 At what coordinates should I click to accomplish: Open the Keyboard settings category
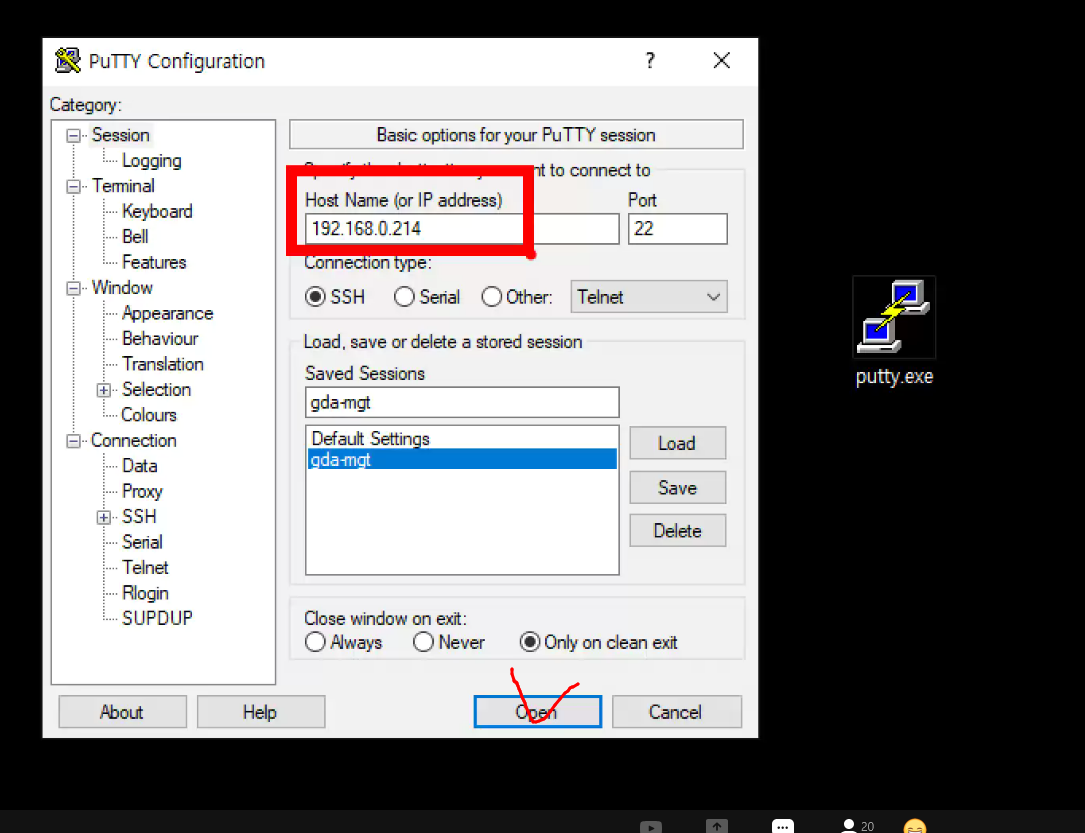pyautogui.click(x=157, y=212)
